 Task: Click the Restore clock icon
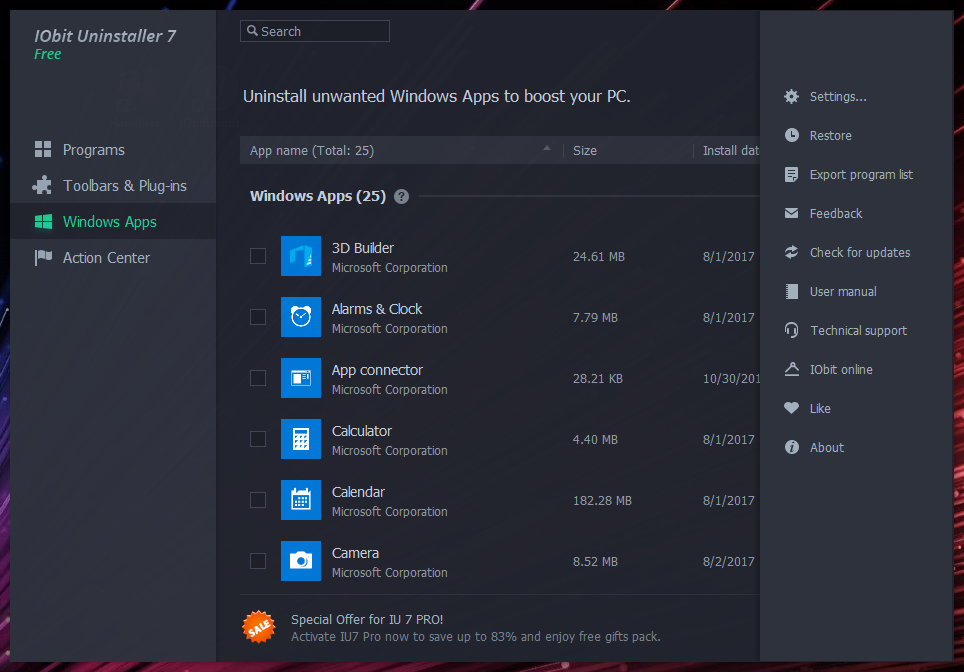pyautogui.click(x=791, y=135)
